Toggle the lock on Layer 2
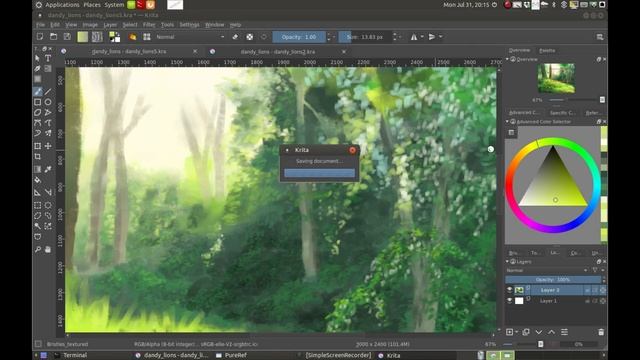 pyautogui.click(x=587, y=290)
